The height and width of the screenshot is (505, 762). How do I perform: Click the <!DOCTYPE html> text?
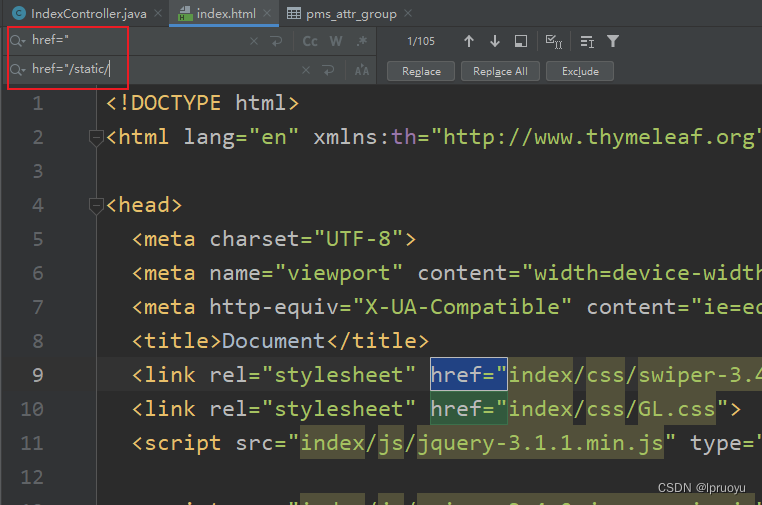pos(202,103)
